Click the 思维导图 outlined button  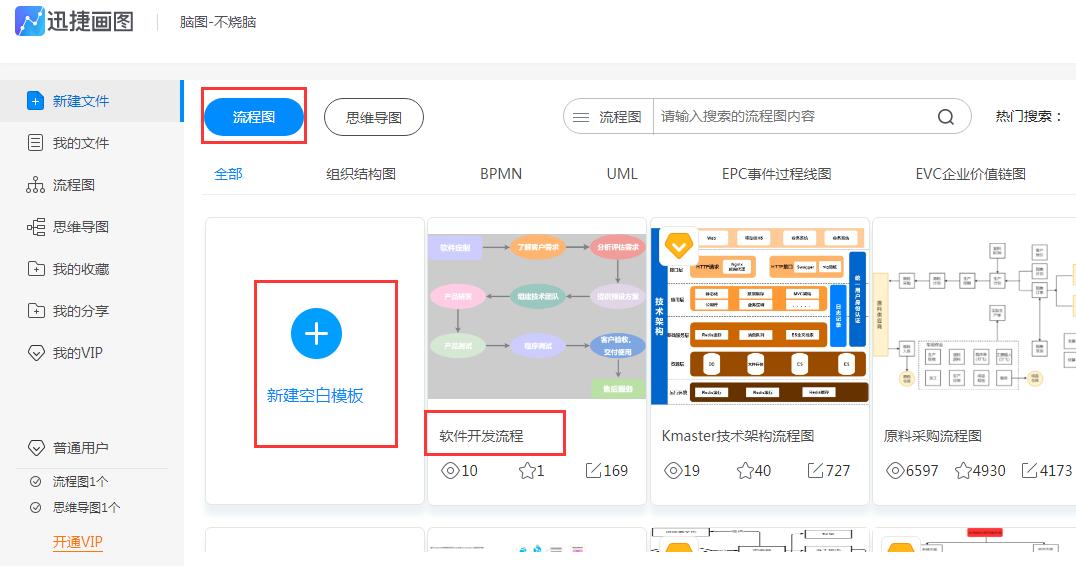[374, 117]
